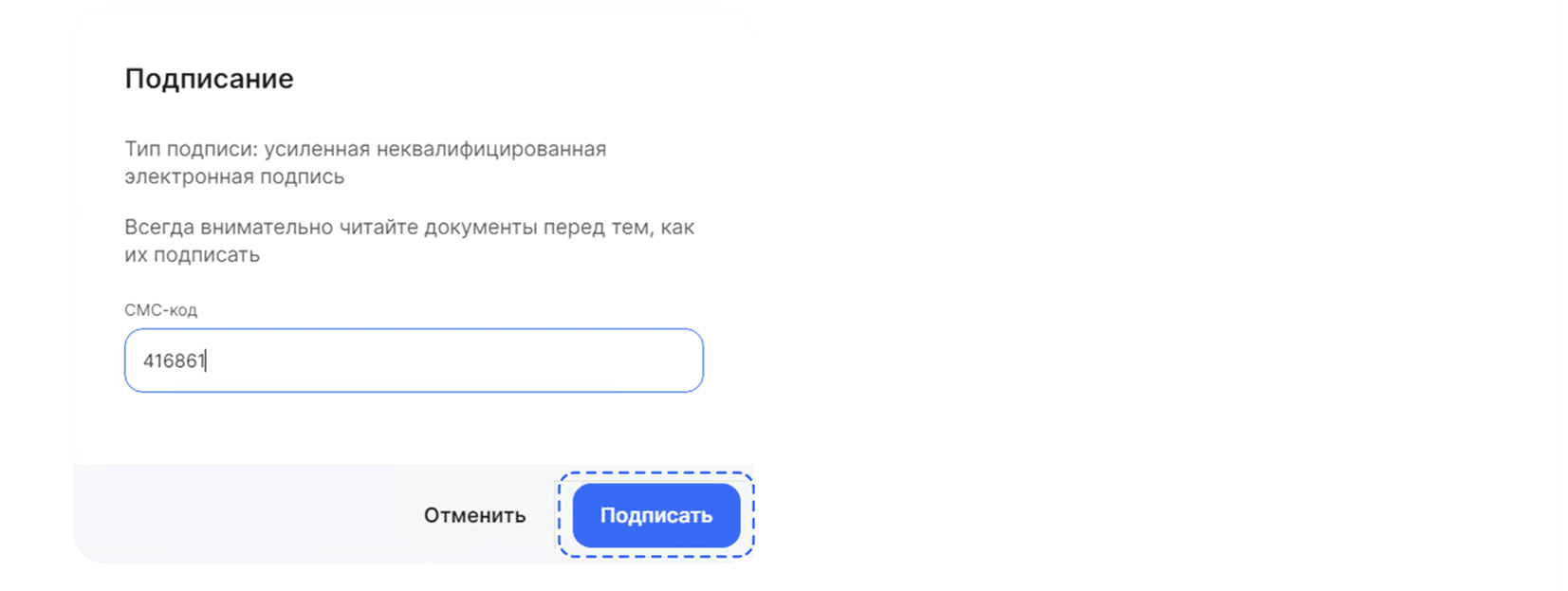Click the word 'документы' in the warning text
The width and height of the screenshot is (1568, 591).
point(480,227)
